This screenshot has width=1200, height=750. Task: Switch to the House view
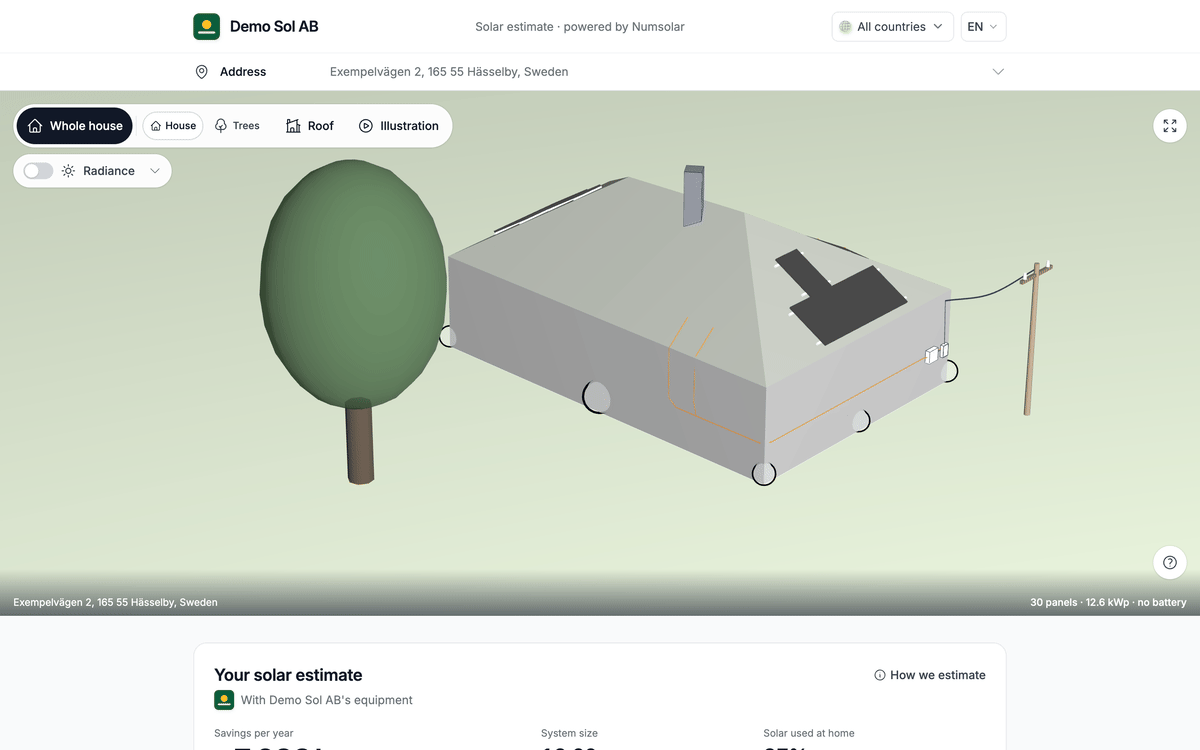[x=173, y=126]
